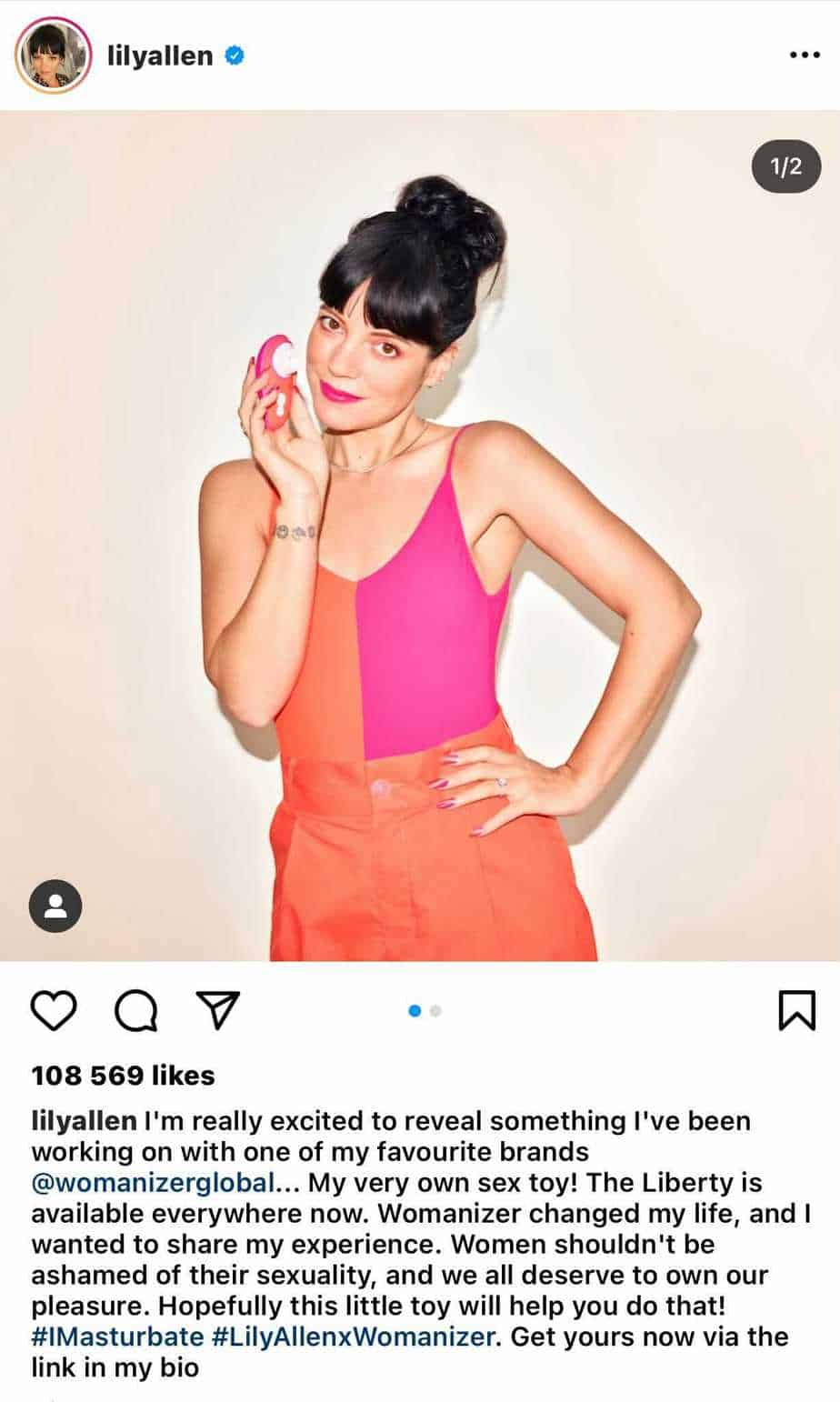Open lilyallen's story from profile avatar
Image resolution: width=840 pixels, height=1402 pixels.
pos(53,55)
